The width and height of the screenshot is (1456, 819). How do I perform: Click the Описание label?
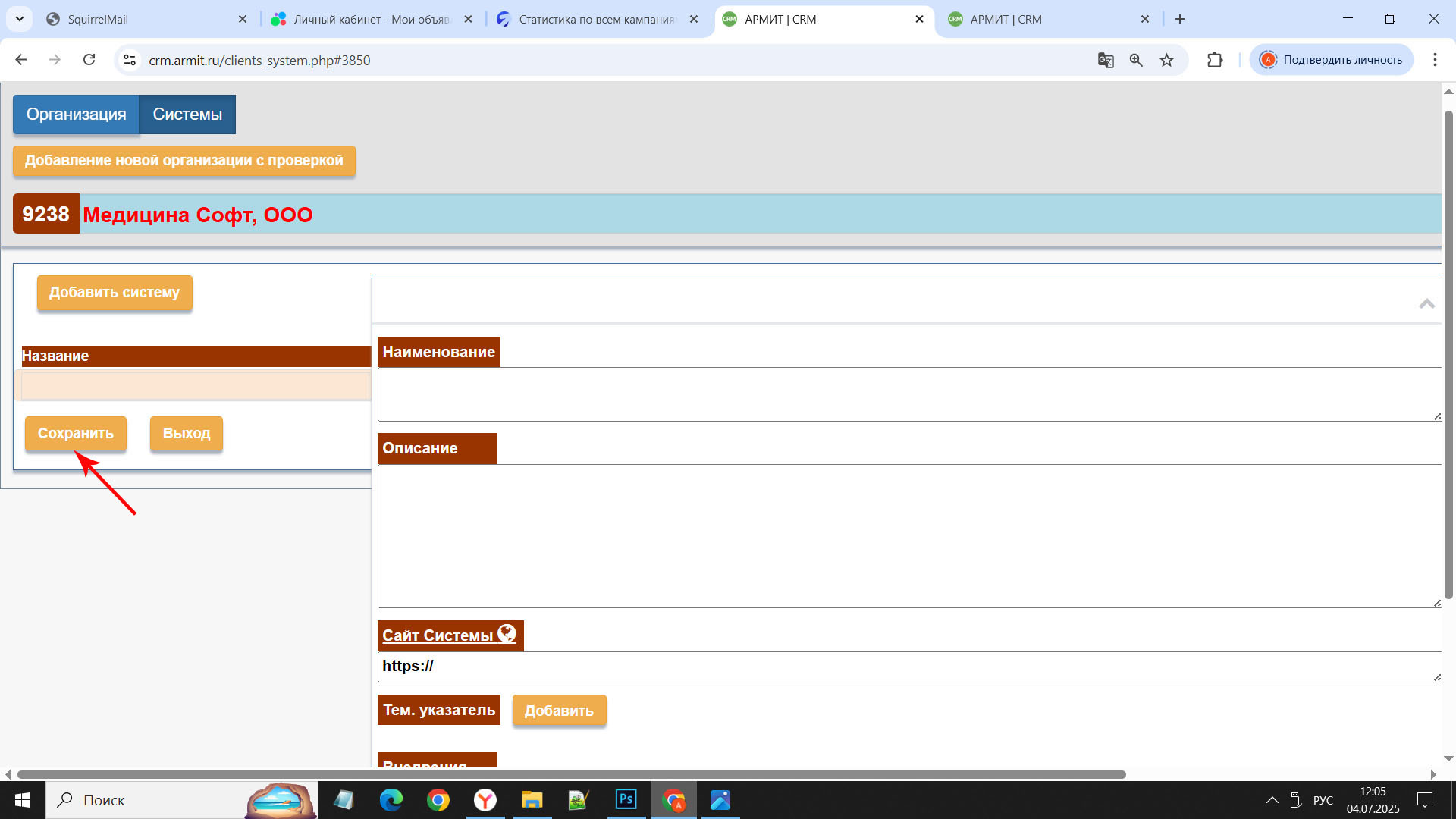coord(437,448)
